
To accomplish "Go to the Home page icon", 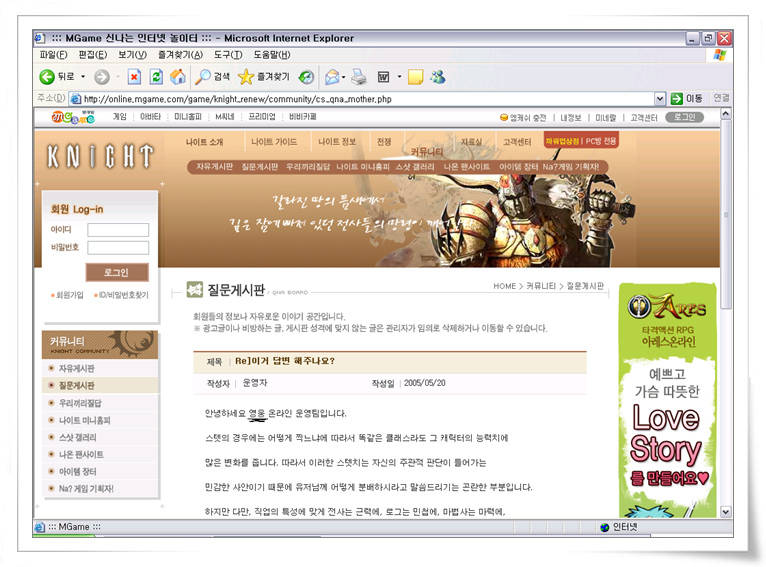I will [x=178, y=77].
